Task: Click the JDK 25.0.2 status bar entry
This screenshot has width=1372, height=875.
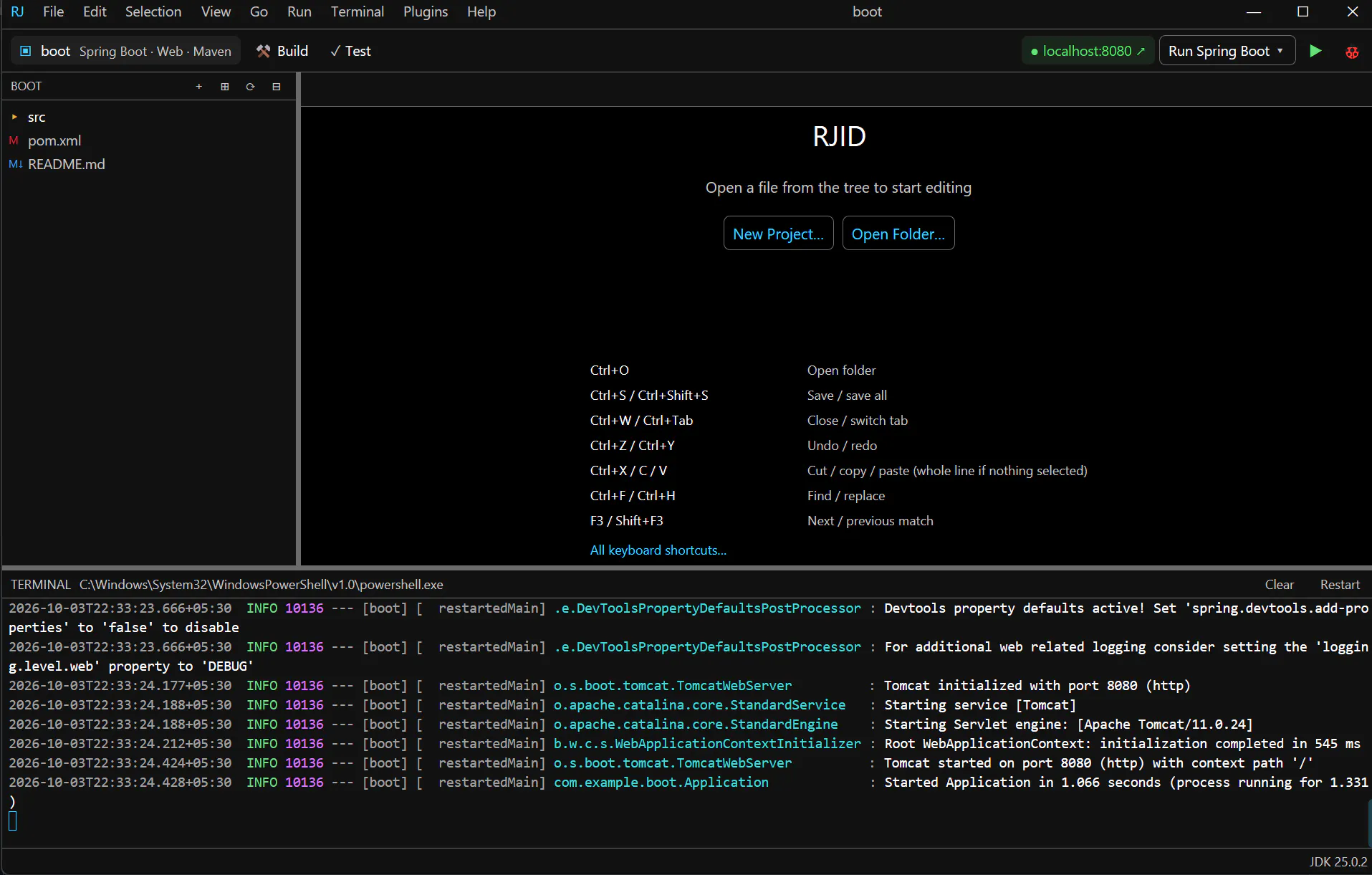Action: pos(1338,862)
